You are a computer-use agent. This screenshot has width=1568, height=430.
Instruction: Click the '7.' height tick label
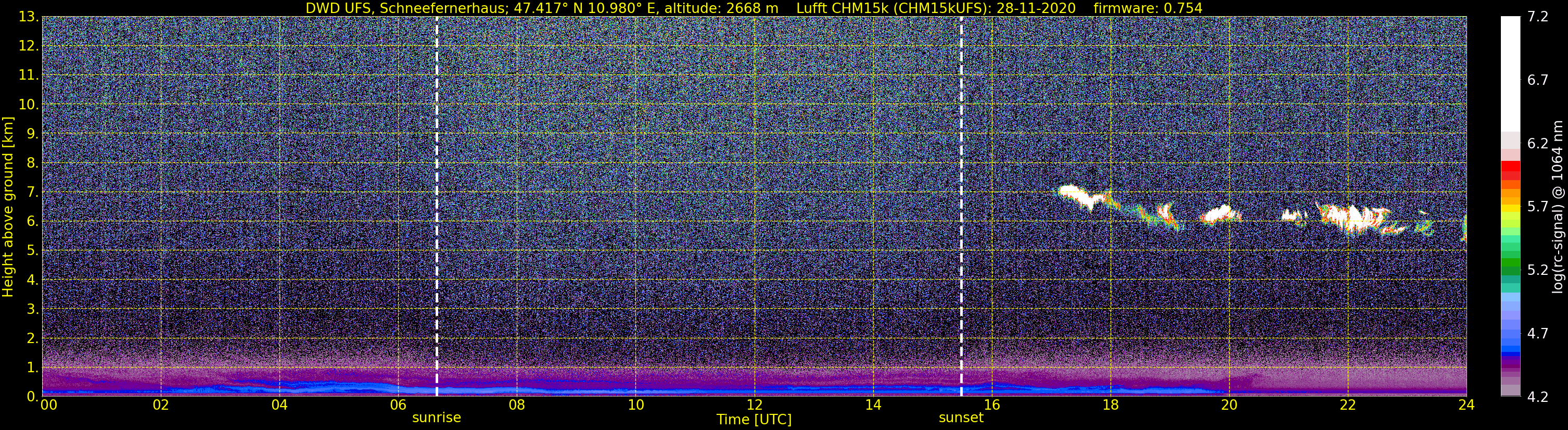click(33, 193)
